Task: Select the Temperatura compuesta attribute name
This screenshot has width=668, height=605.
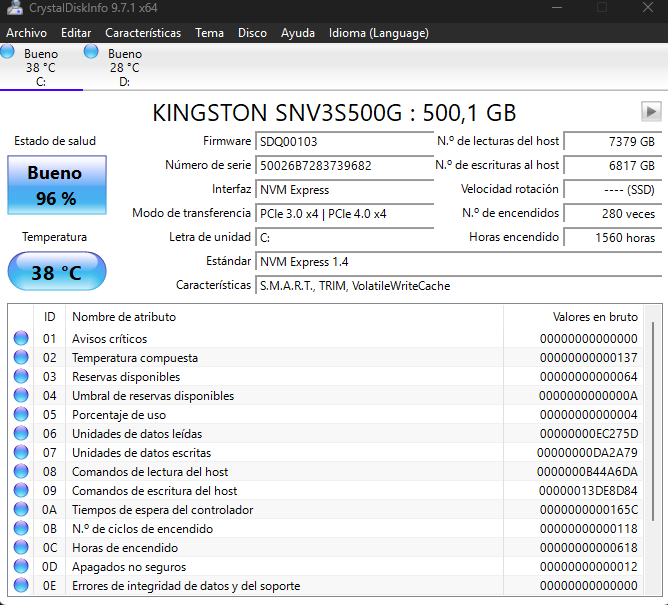Action: pyautogui.click(x=135, y=357)
